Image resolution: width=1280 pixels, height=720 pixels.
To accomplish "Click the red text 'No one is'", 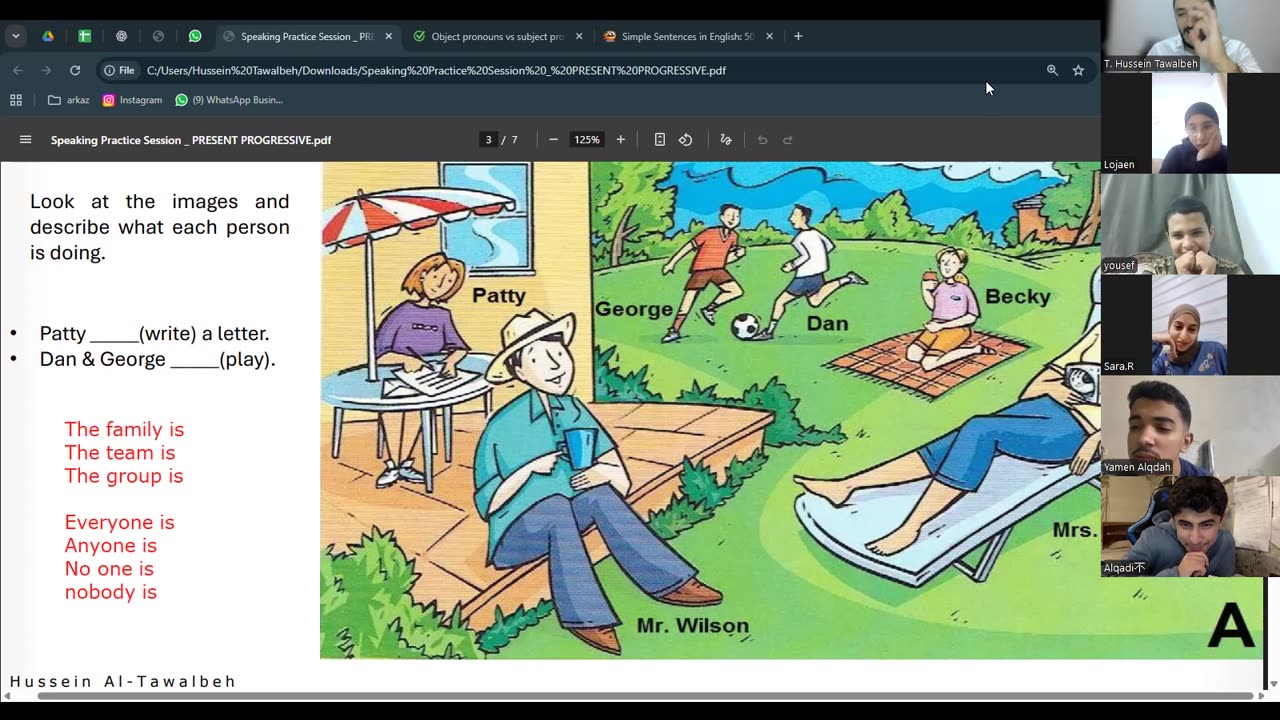I will 109,568.
